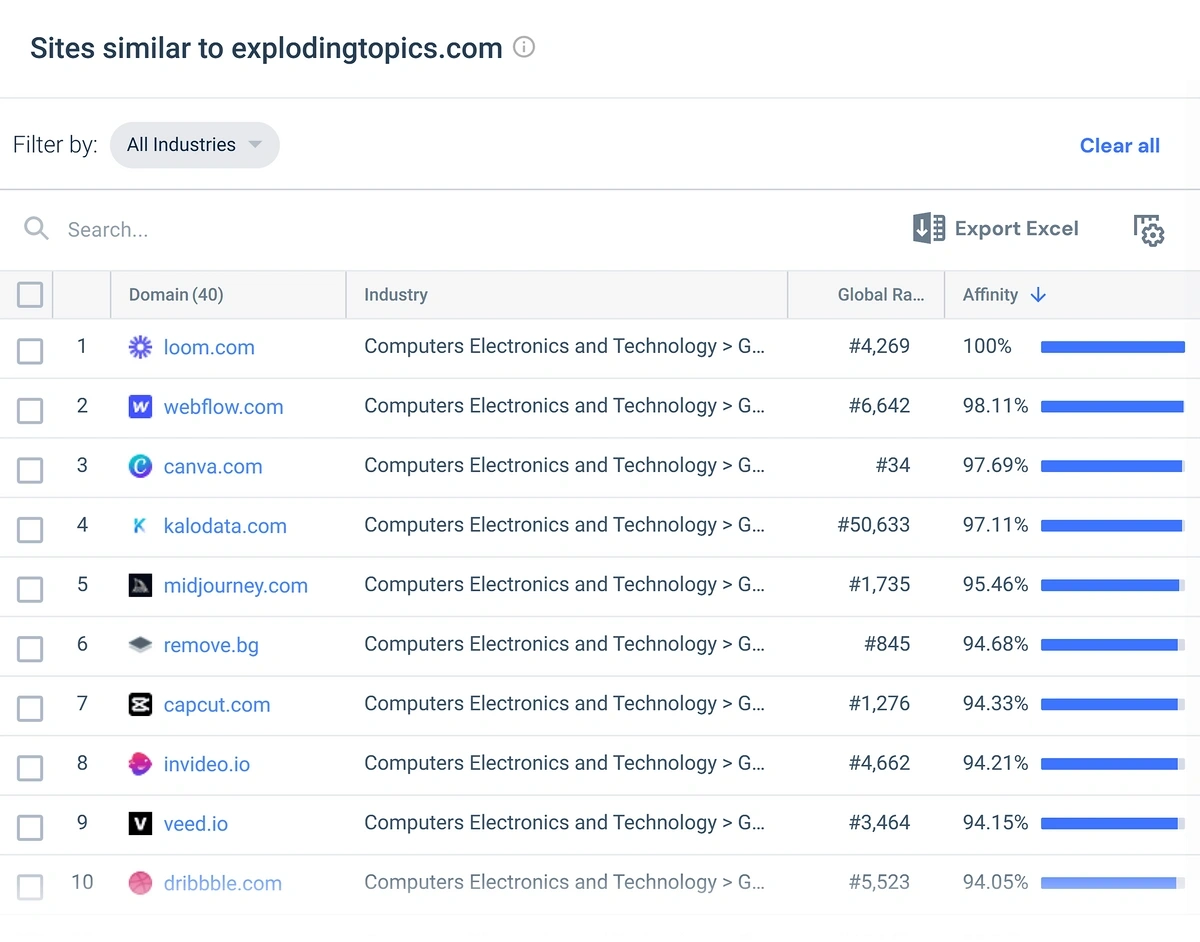Export the table with Export Excel

click(995, 228)
